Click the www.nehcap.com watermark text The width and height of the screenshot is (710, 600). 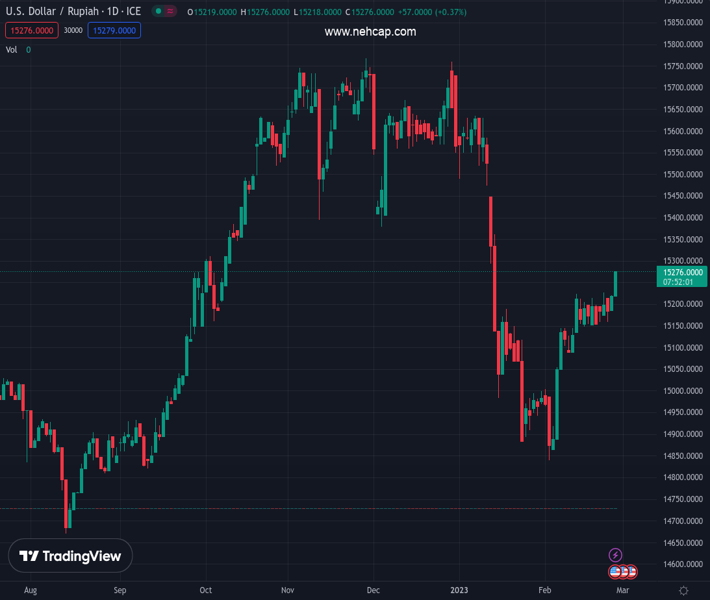coord(370,32)
